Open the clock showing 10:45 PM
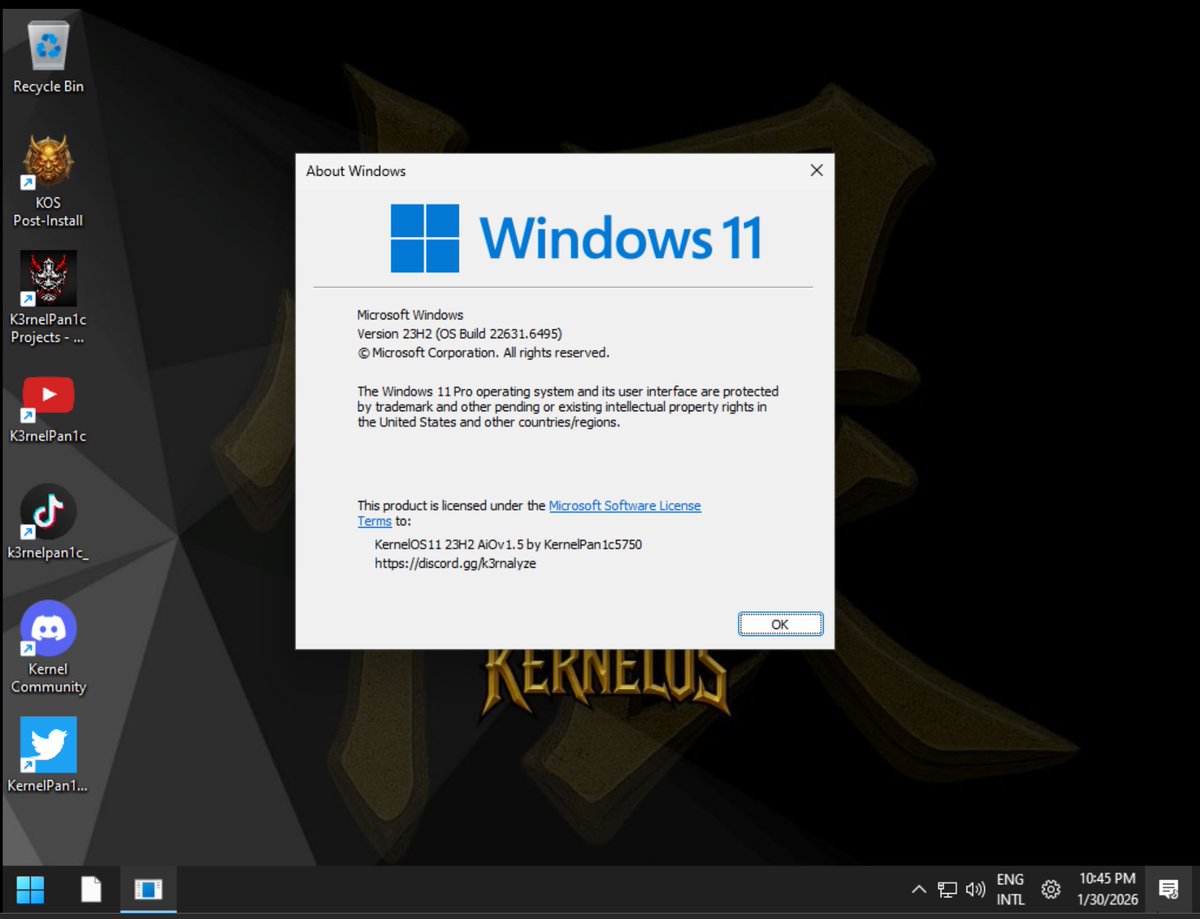This screenshot has width=1200, height=919. click(x=1107, y=889)
